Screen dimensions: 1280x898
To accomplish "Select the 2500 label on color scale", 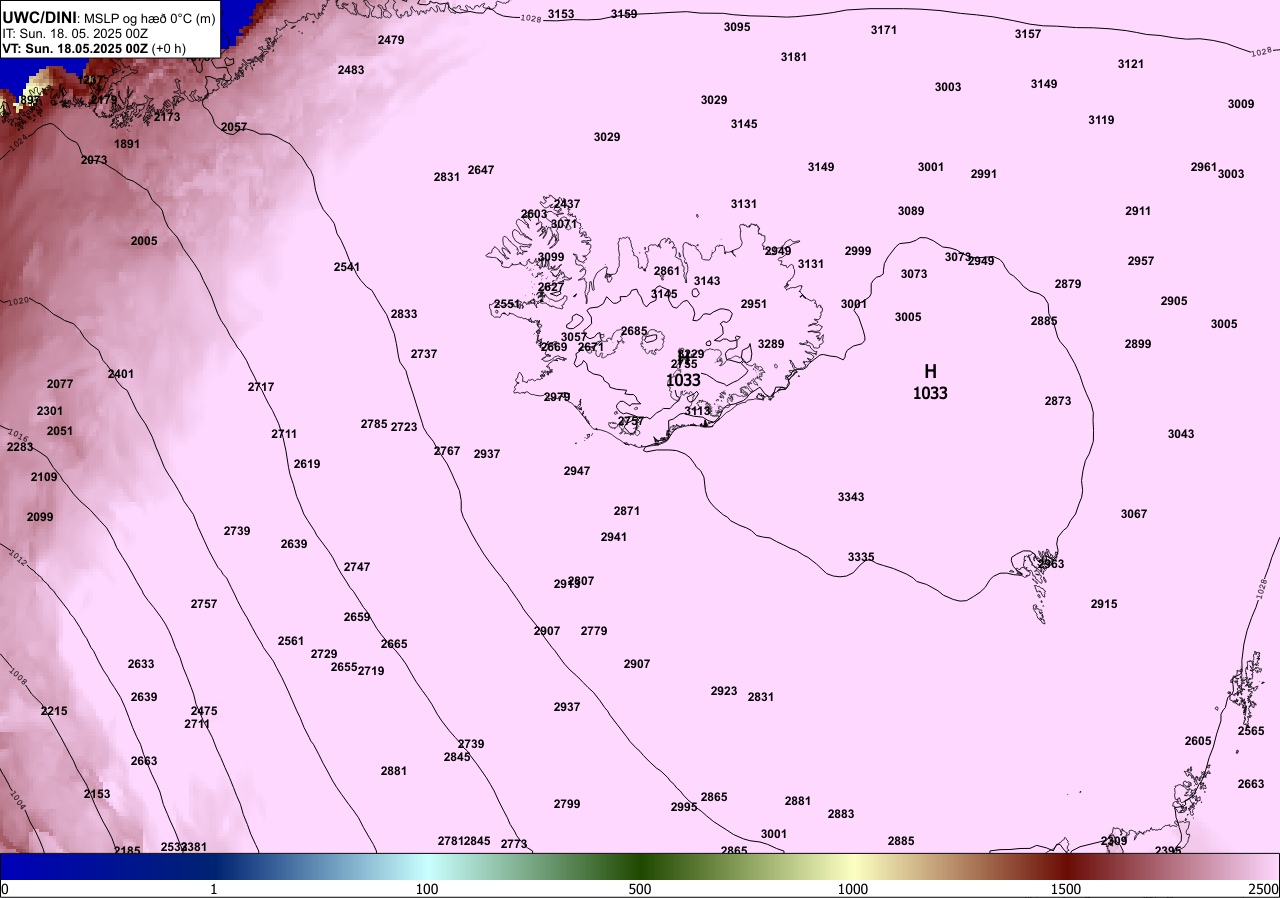I will point(1264,889).
